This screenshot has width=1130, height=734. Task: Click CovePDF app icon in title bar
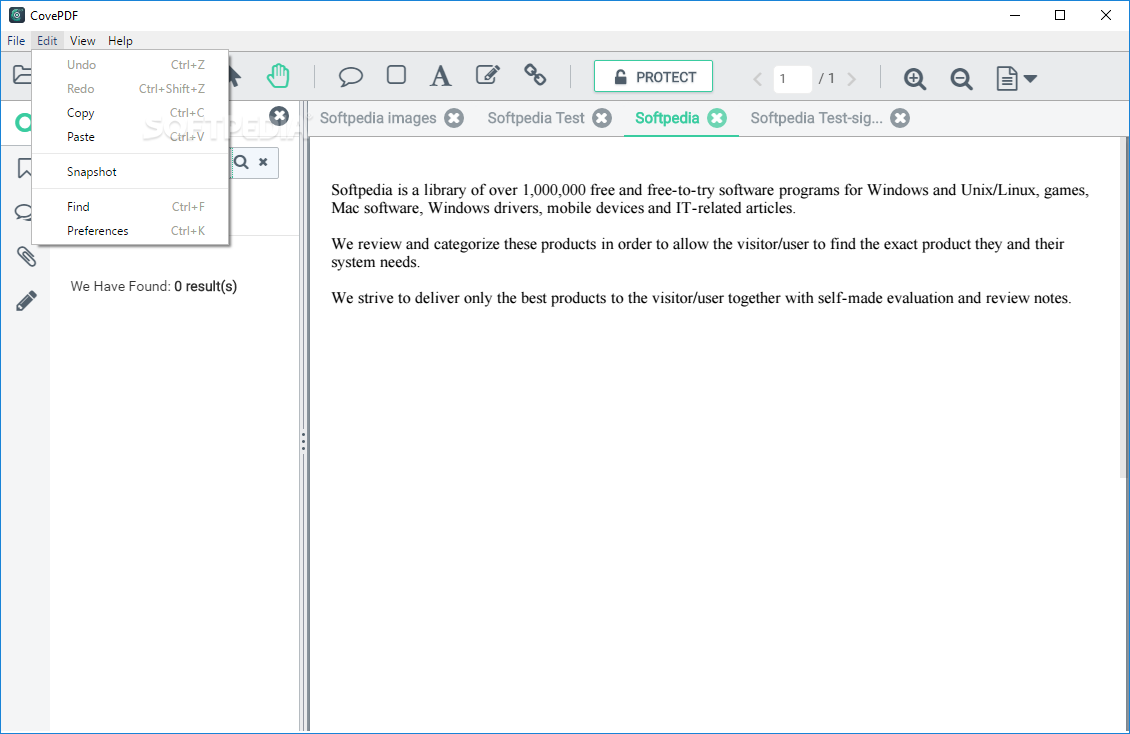pos(17,15)
